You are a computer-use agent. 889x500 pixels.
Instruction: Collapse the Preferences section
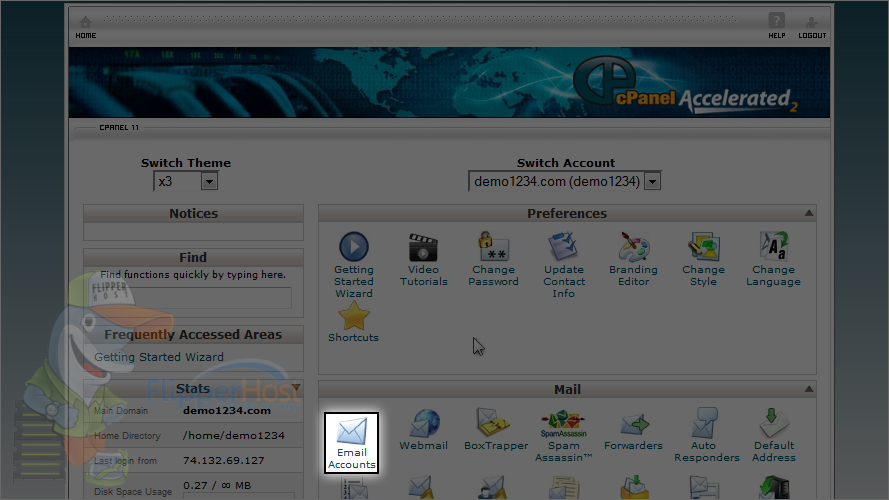coord(809,213)
